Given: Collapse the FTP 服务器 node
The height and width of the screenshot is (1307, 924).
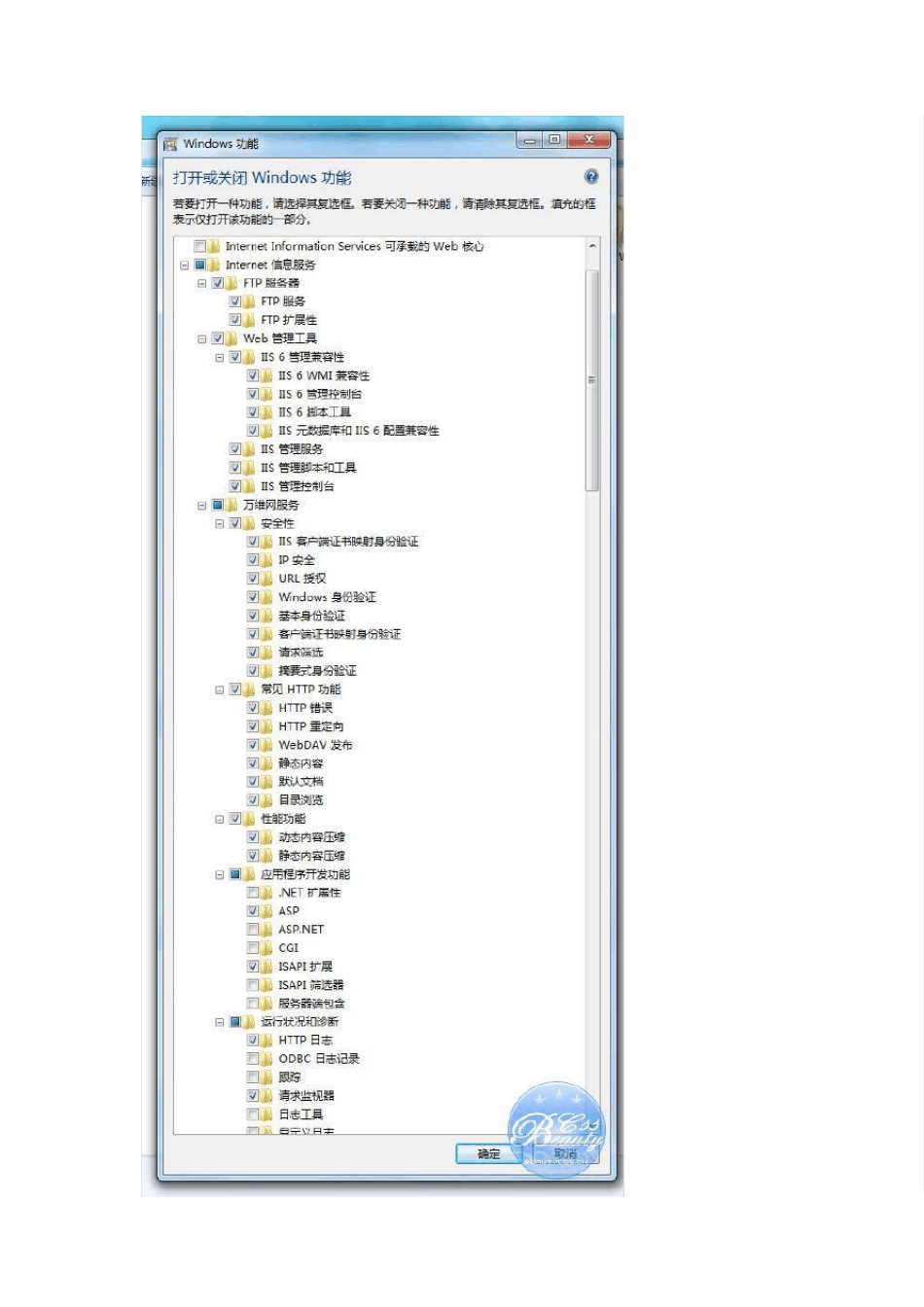Looking at the screenshot, I should (201, 283).
